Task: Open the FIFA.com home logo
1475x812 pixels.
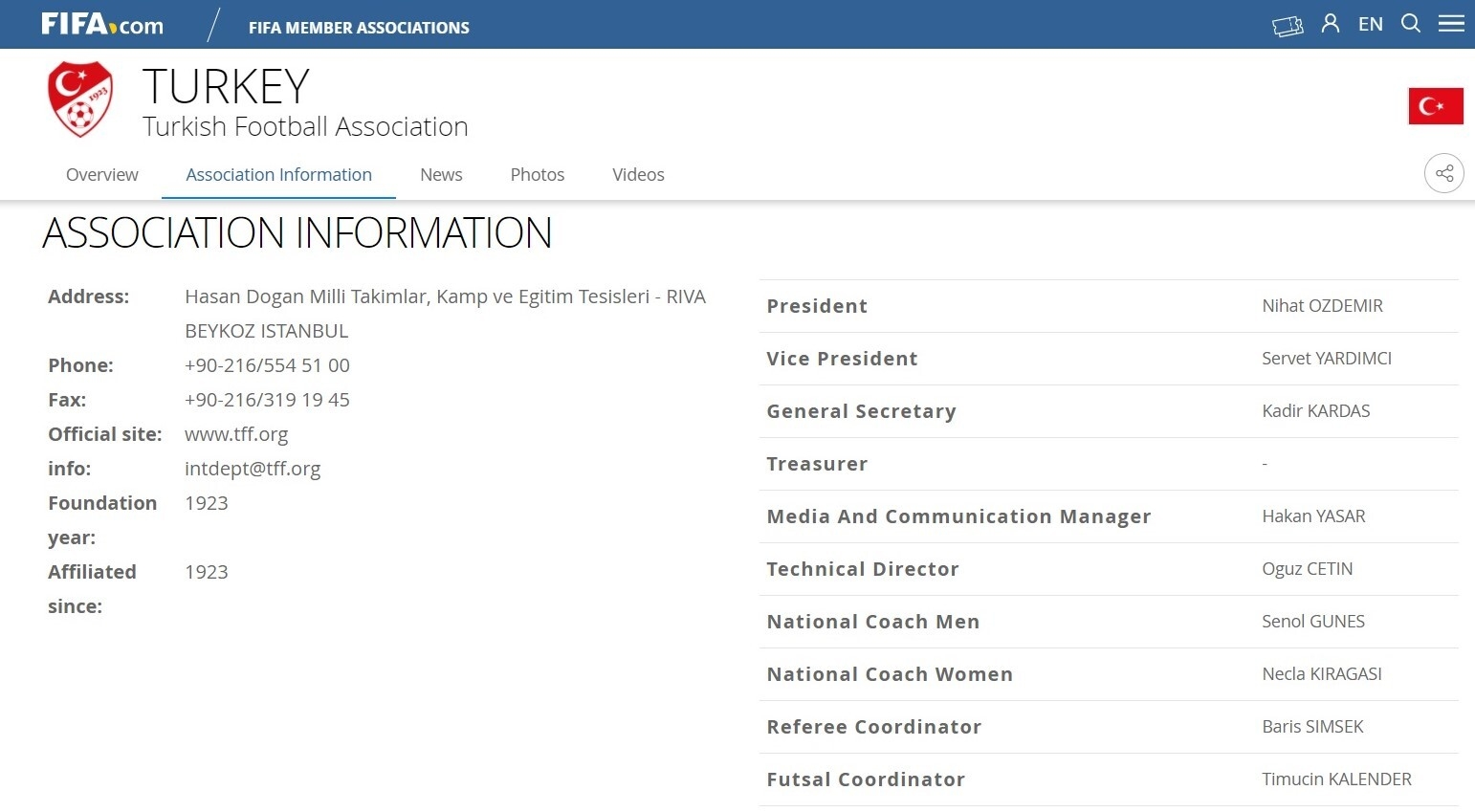Action: [x=102, y=24]
